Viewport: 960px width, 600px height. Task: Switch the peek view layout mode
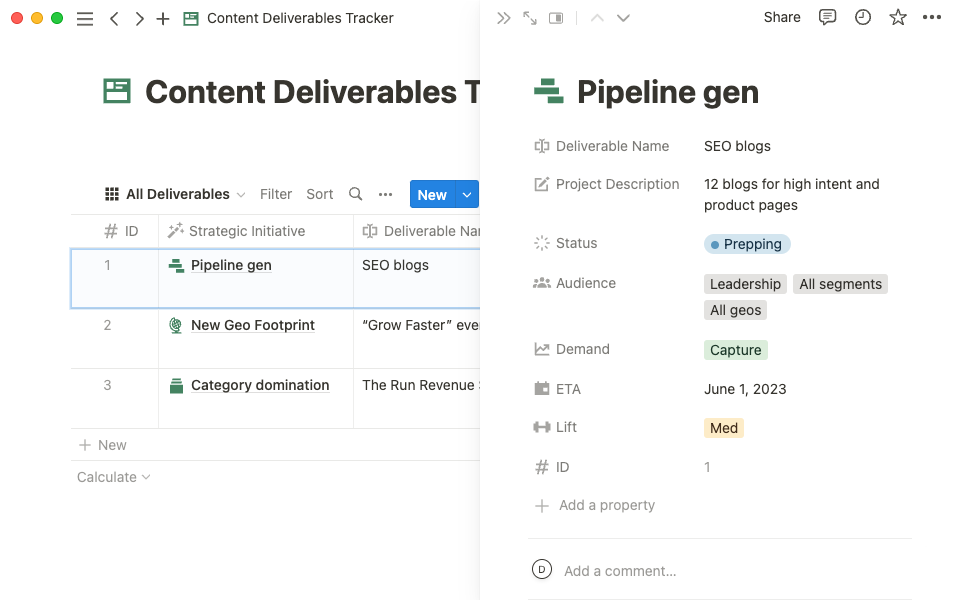(x=556, y=18)
